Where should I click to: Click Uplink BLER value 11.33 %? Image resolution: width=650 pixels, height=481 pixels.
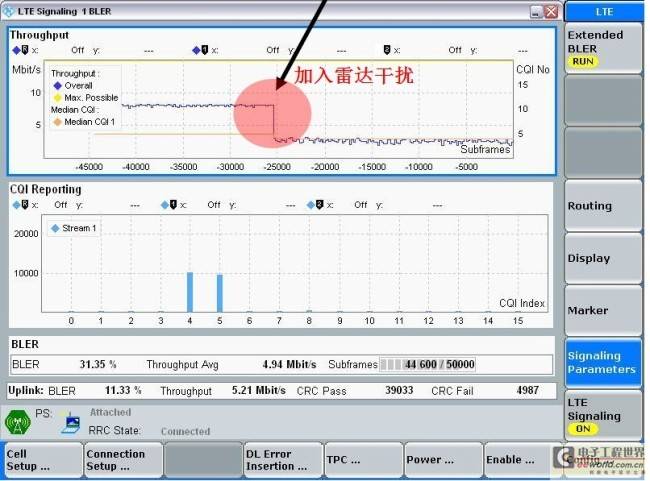pos(123,391)
